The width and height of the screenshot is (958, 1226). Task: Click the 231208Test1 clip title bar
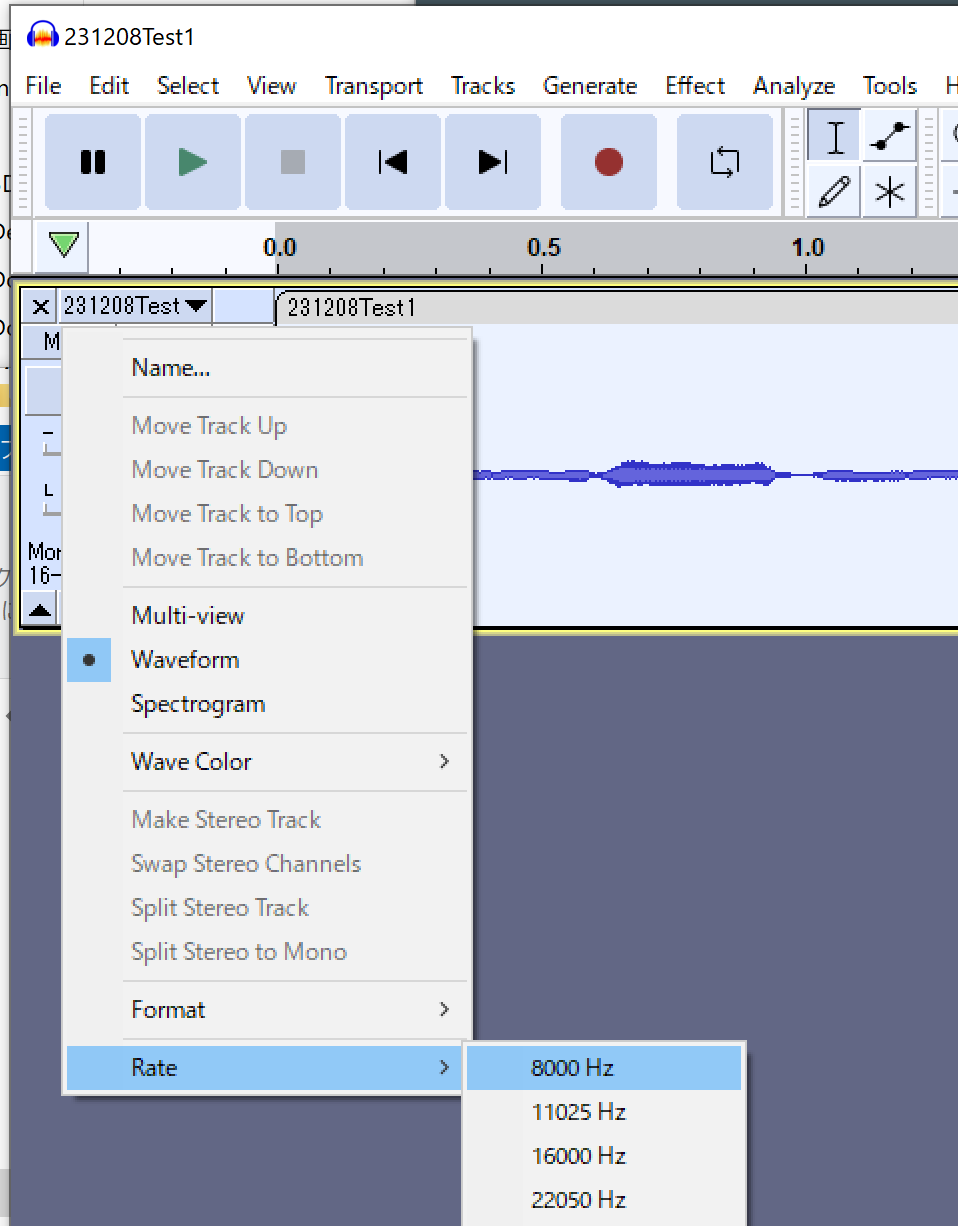point(615,307)
